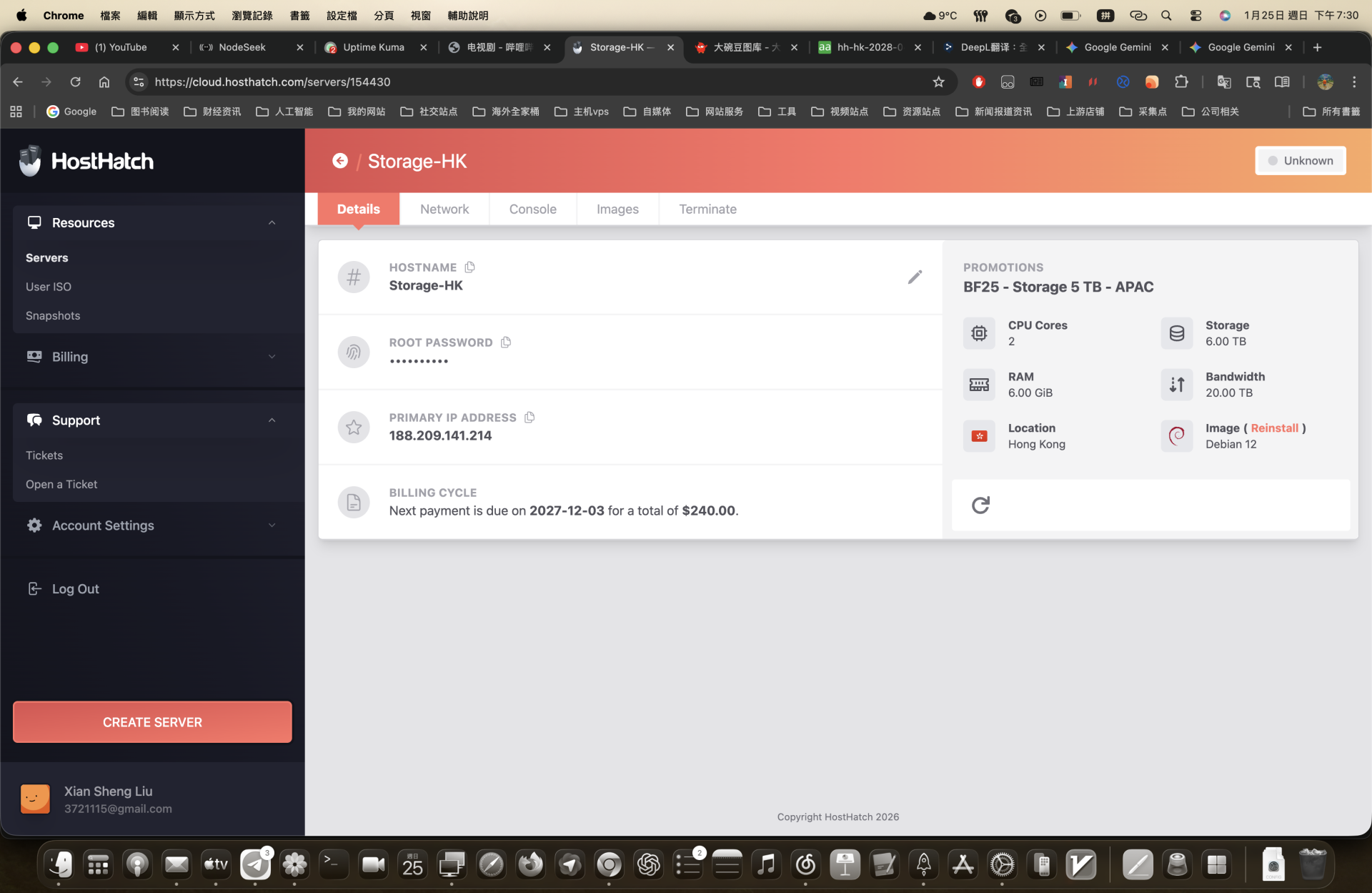
Task: Open the 人工智能 bookmarks folder
Action: pos(284,112)
